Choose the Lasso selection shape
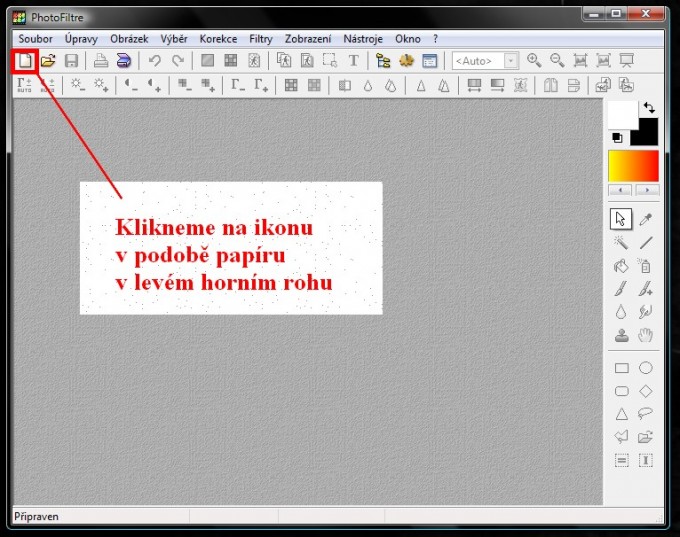The width and height of the screenshot is (680, 537). tap(645, 413)
